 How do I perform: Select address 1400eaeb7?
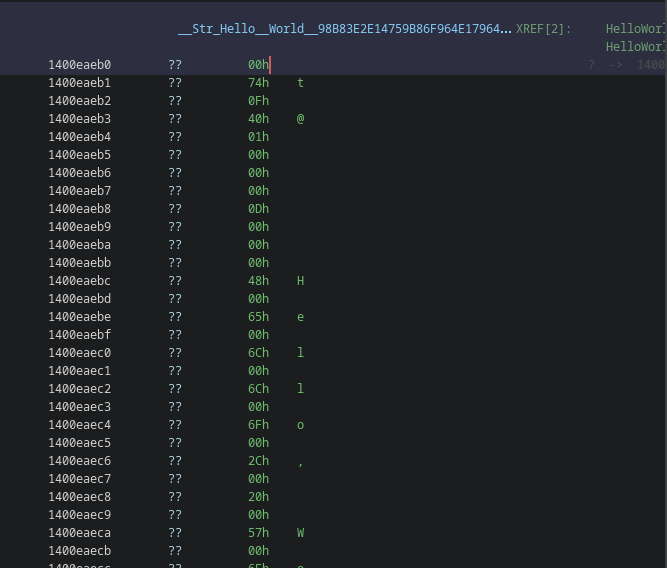pos(80,191)
